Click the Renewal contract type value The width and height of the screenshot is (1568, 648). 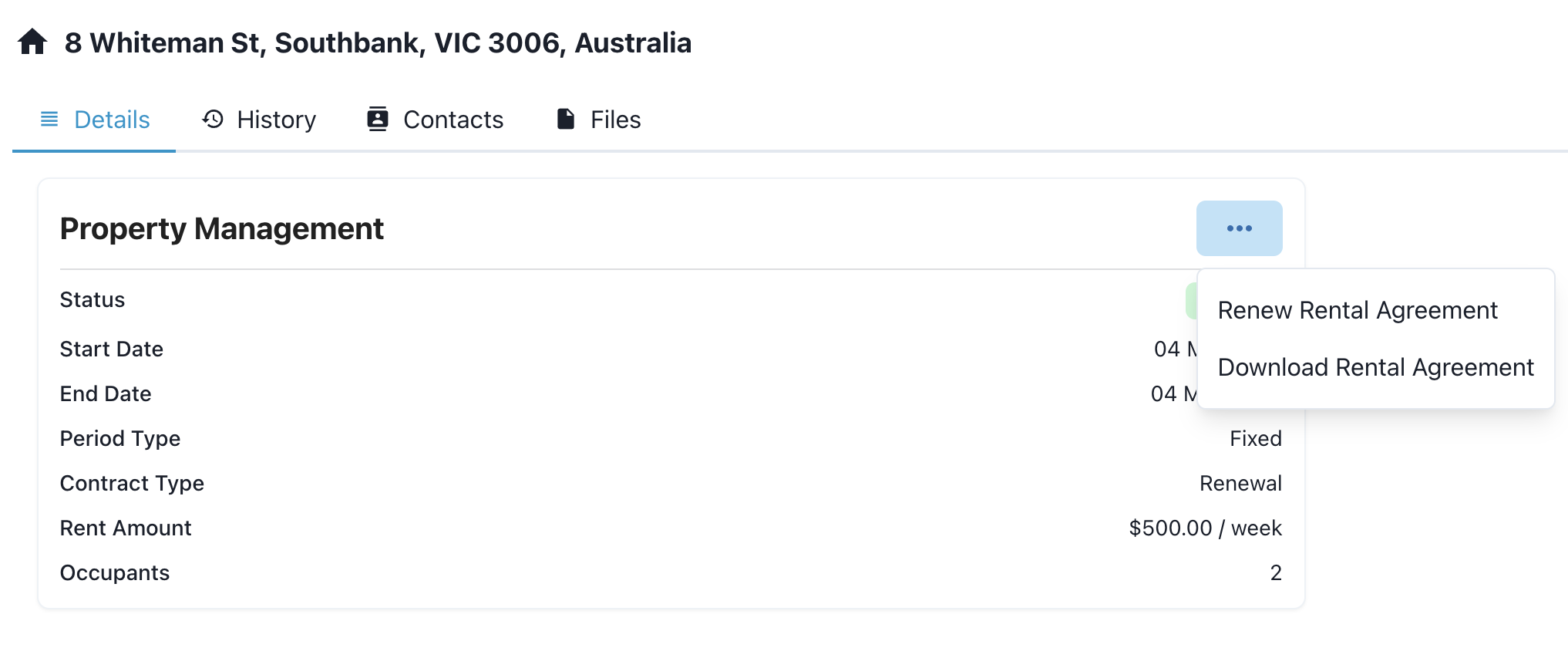click(x=1240, y=483)
